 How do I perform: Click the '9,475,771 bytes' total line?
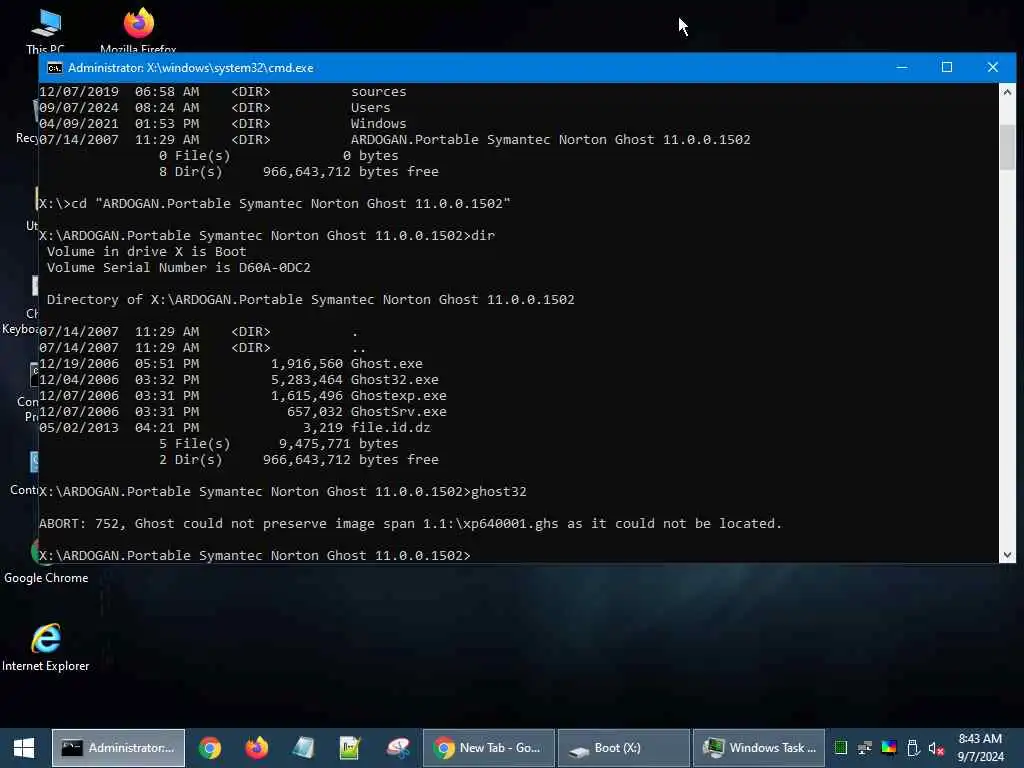pos(279,443)
